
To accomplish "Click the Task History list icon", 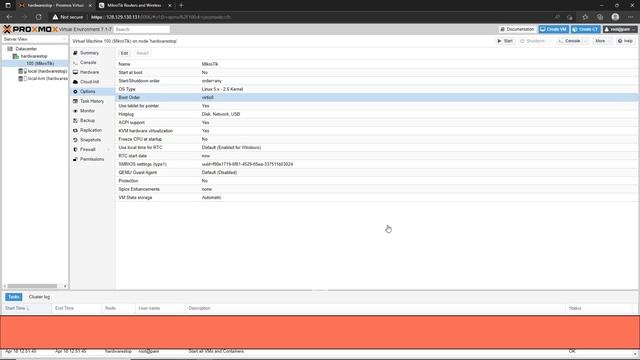I will click(x=75, y=101).
